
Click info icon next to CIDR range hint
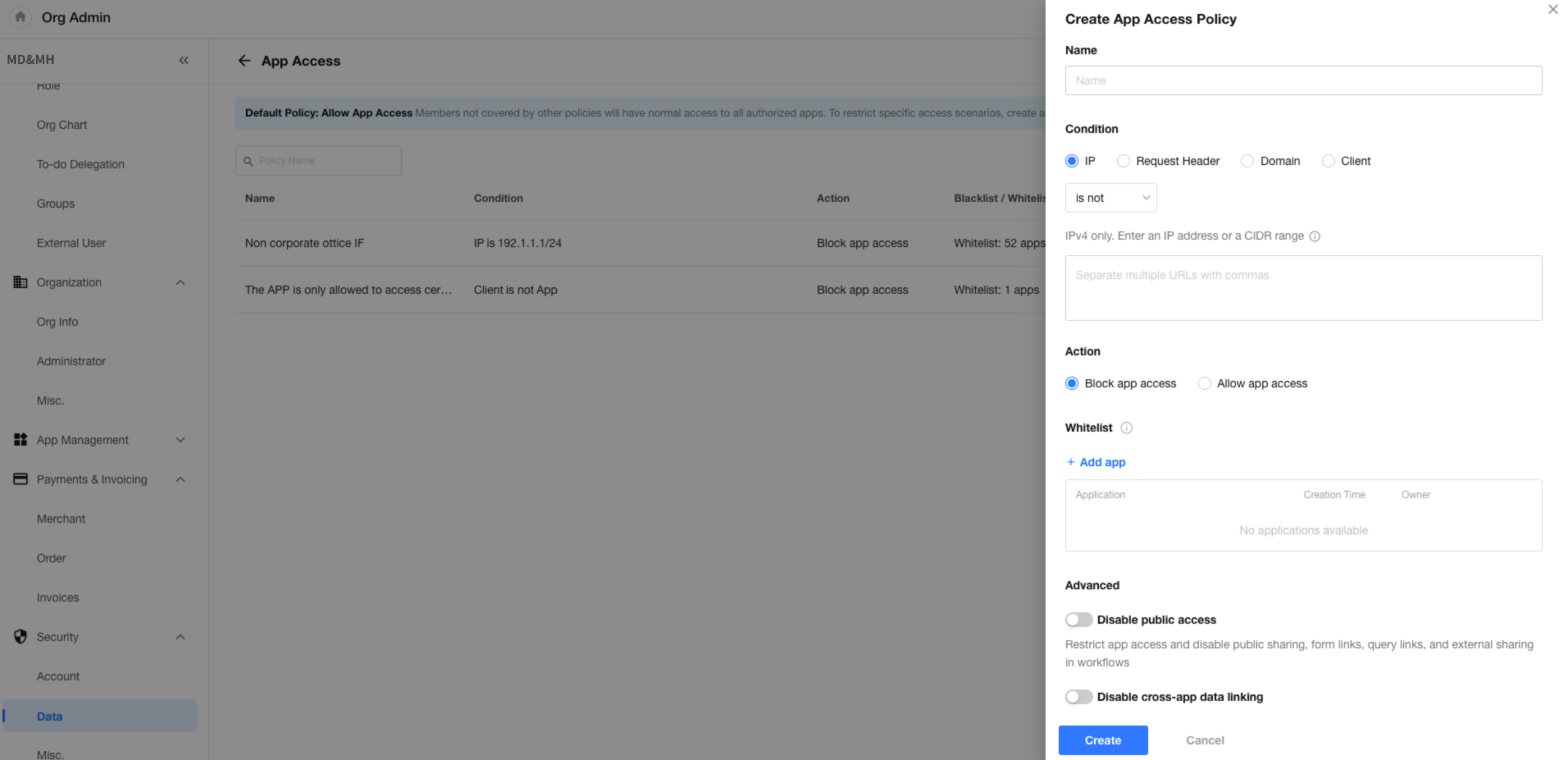point(1314,237)
